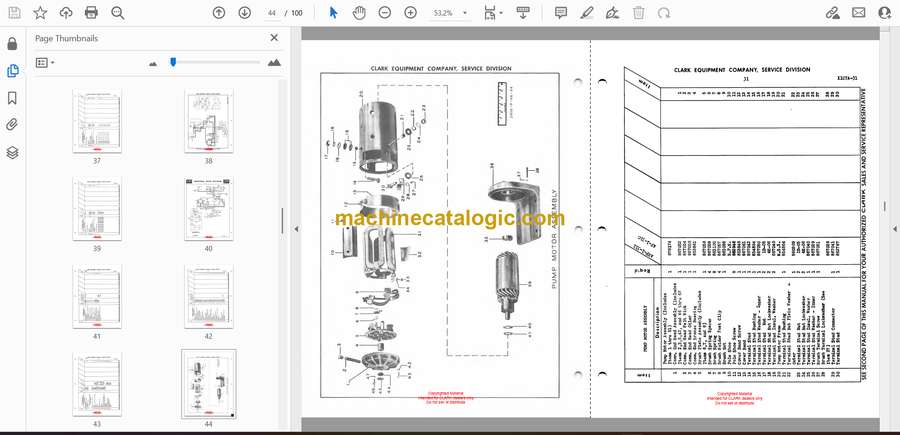The height and width of the screenshot is (435, 900).
Task: Select page 43 thumbnail
Action: tap(96, 384)
